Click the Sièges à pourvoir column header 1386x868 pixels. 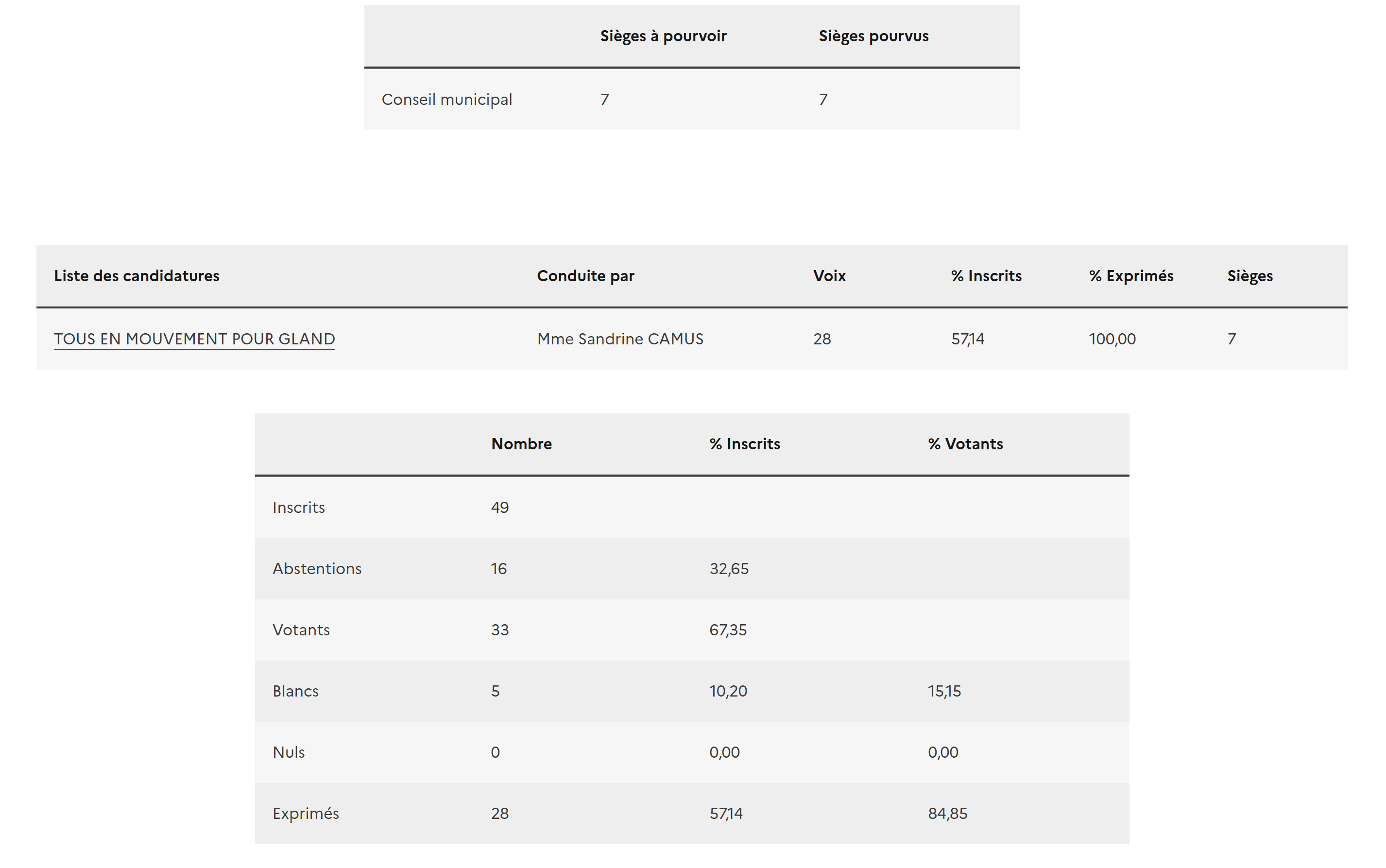tap(663, 36)
